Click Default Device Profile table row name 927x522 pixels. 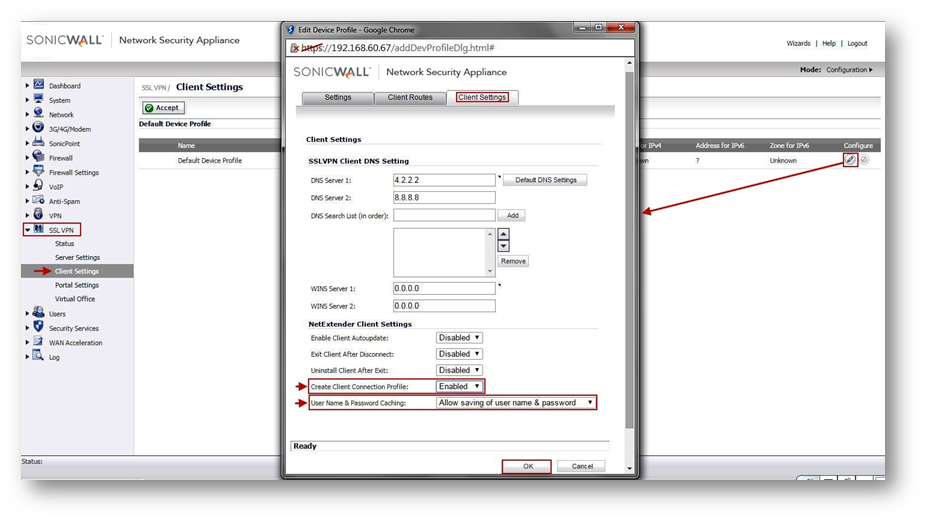tap(209, 161)
